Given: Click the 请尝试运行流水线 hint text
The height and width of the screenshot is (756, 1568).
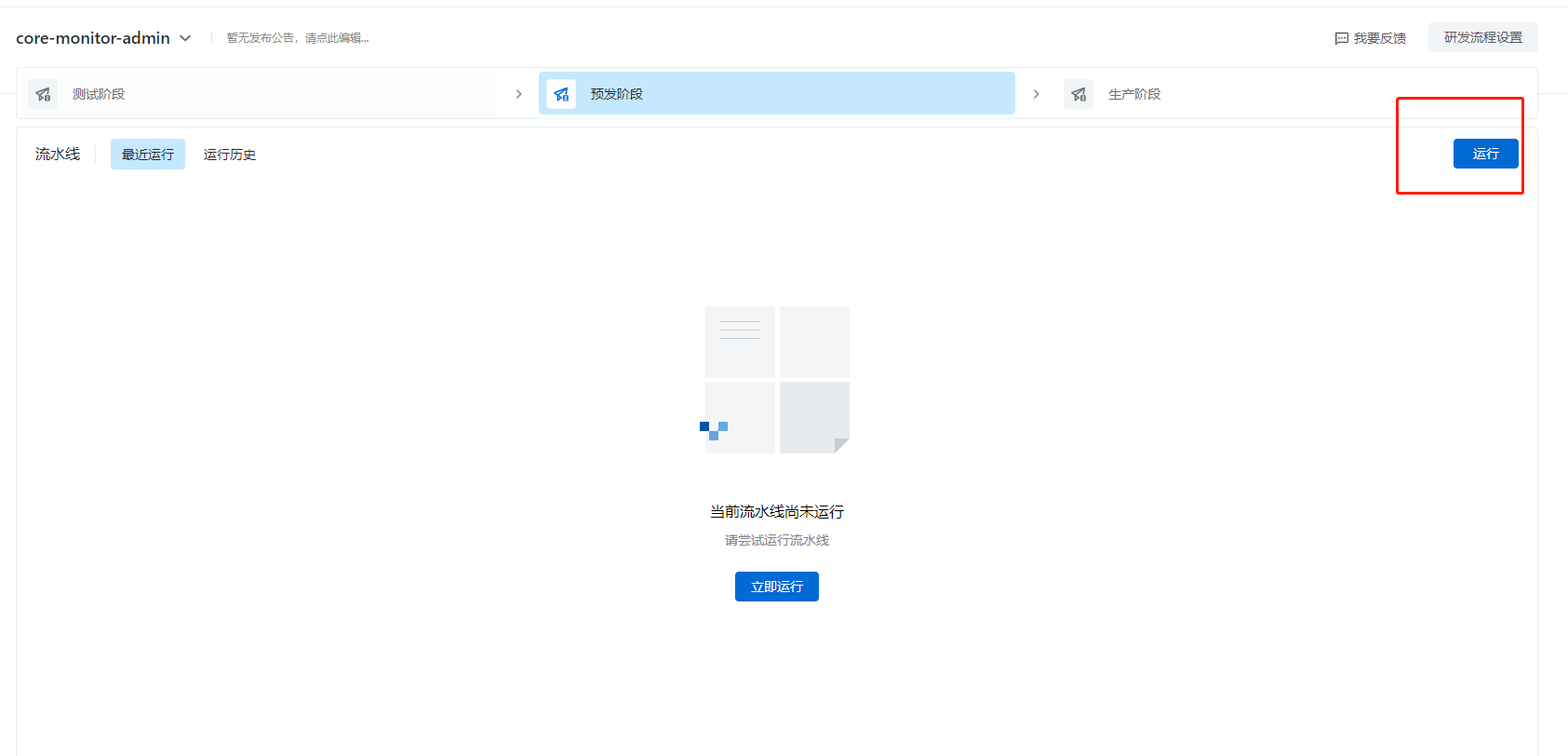Looking at the screenshot, I should click(x=777, y=540).
